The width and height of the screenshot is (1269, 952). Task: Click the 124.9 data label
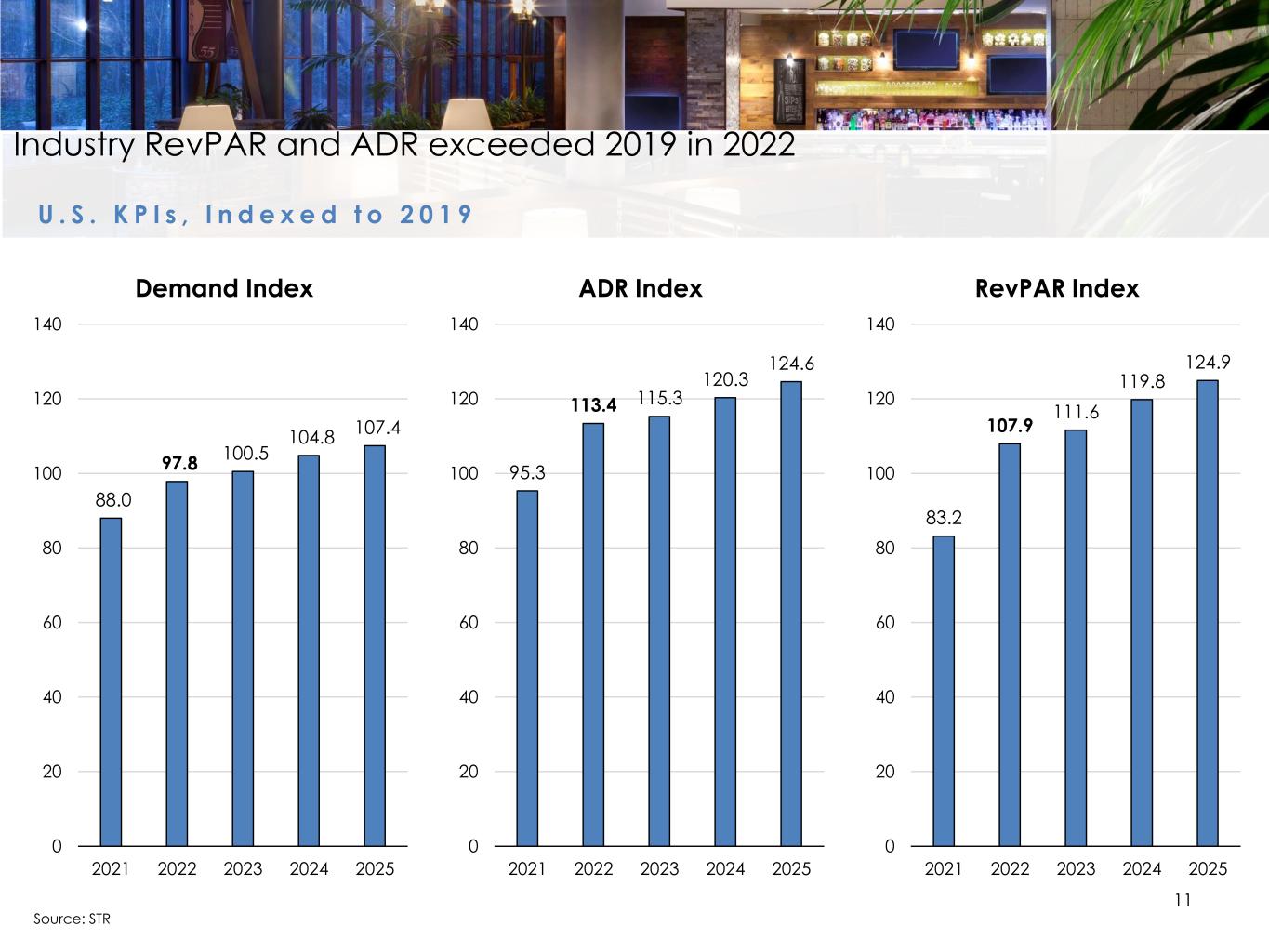pos(1208,362)
